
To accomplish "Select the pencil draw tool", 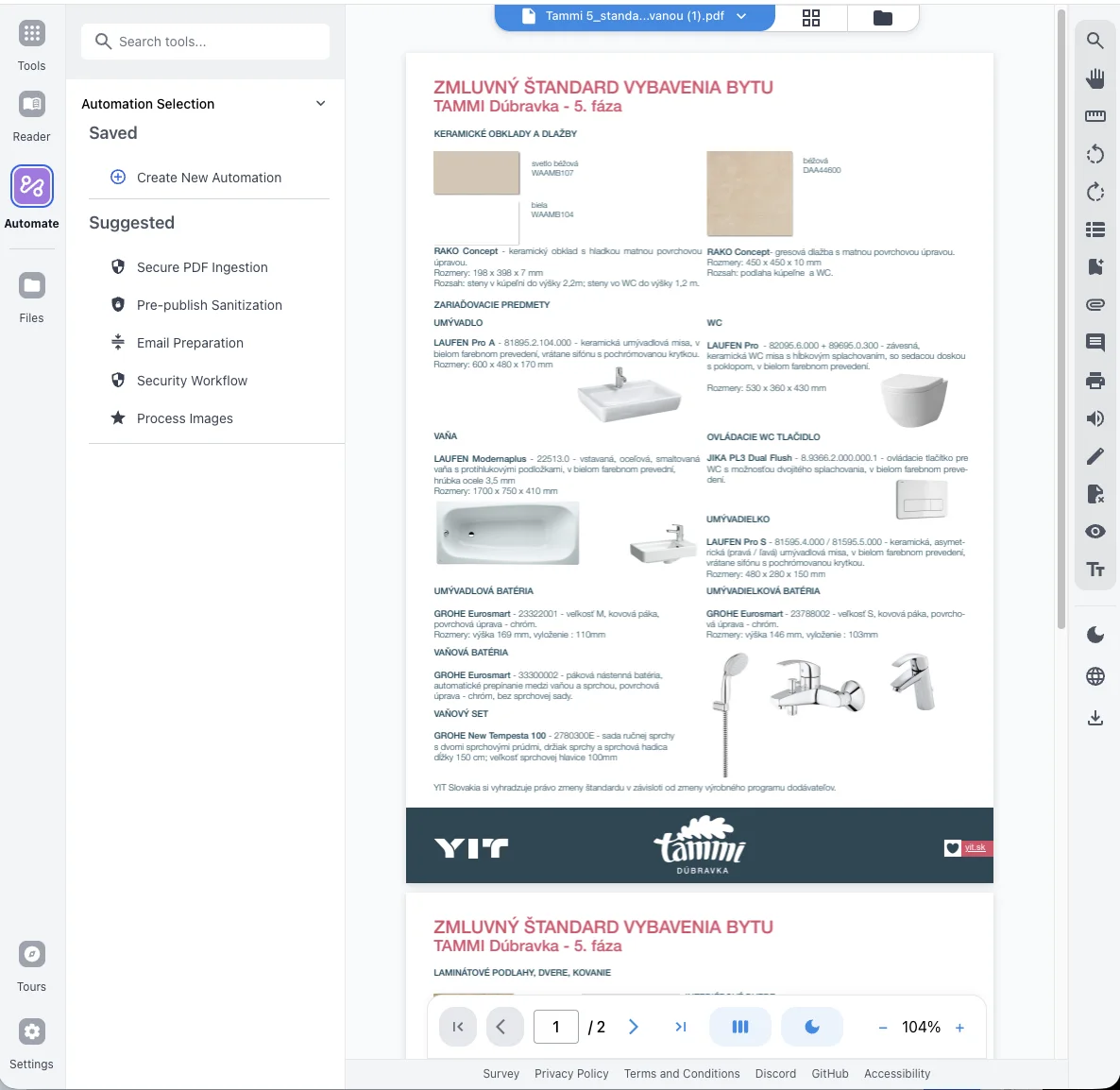I will tap(1095, 455).
